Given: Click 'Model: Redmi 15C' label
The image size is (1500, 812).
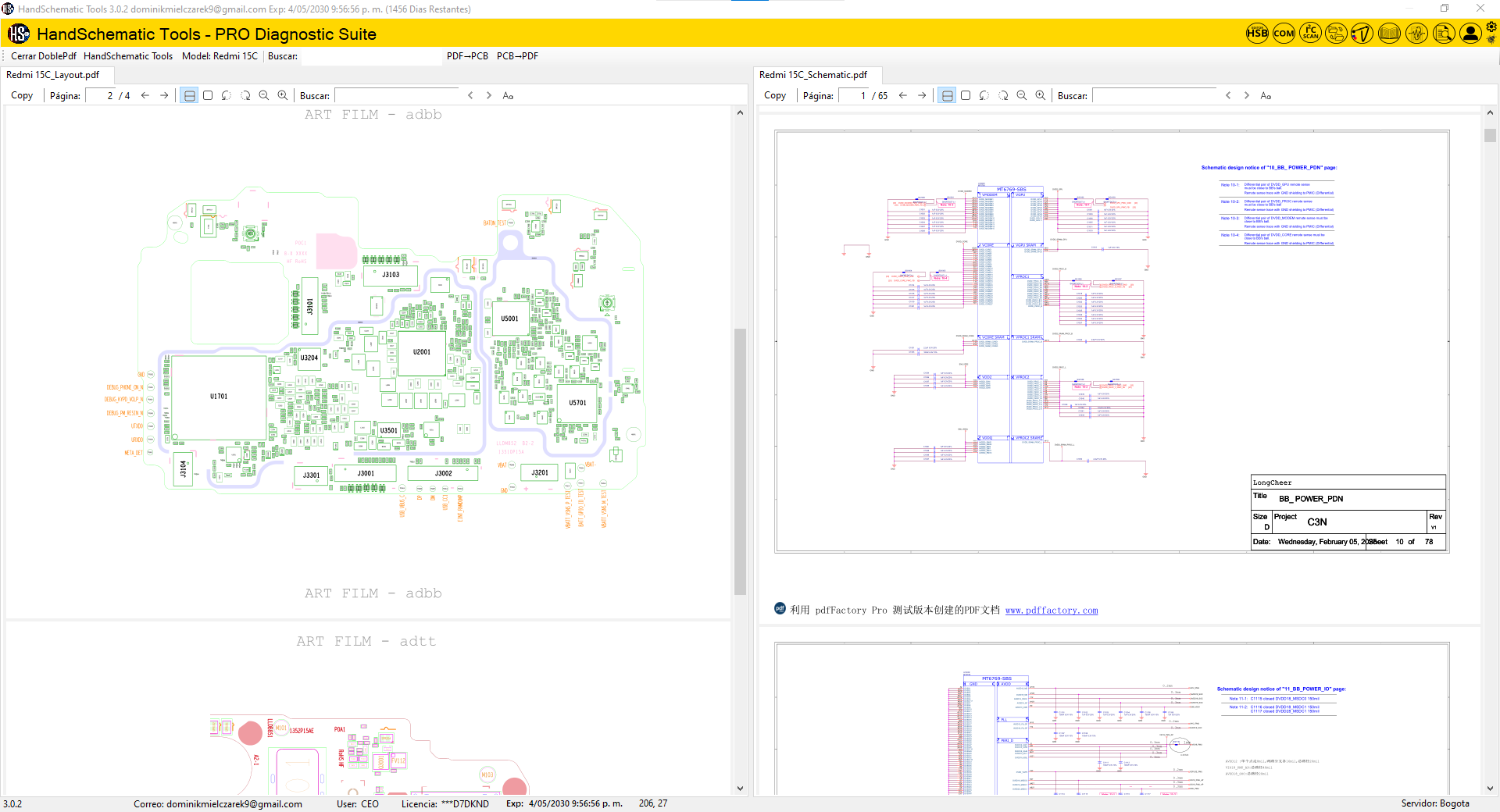Looking at the screenshot, I should pos(220,56).
